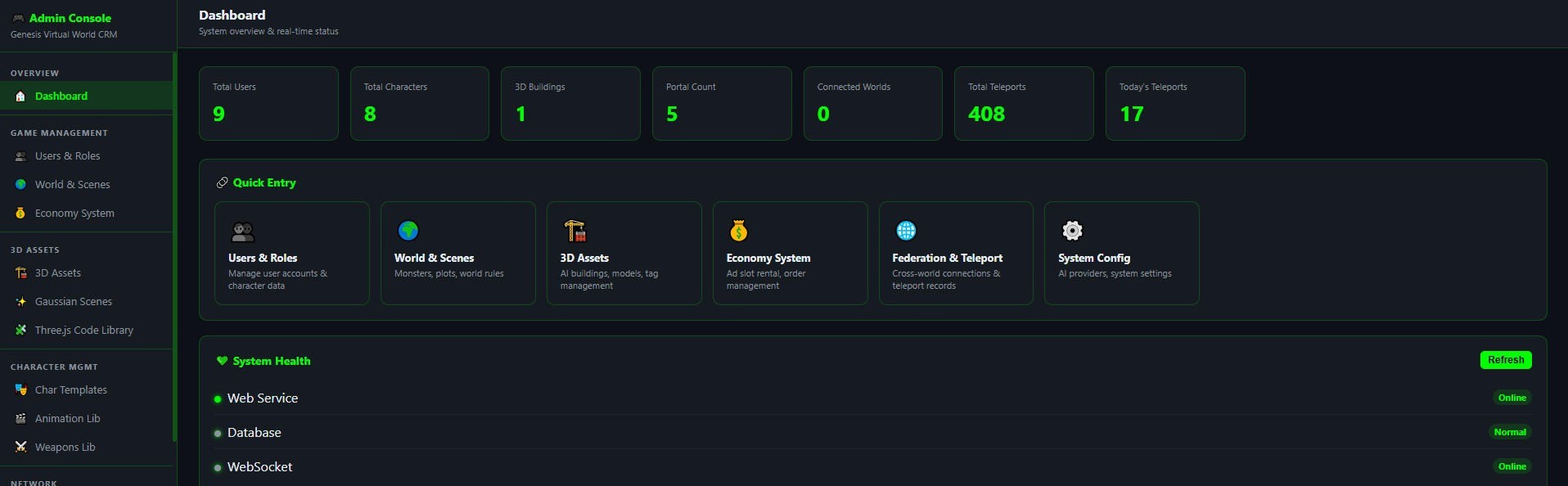Open Dashboard in the sidebar
Viewport: 1568px width, 486px height.
click(x=86, y=96)
